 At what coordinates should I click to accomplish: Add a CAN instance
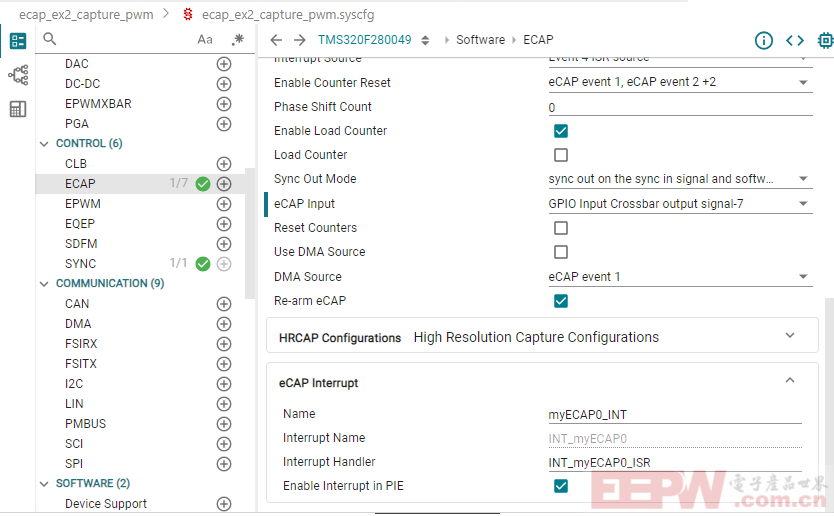[224, 304]
